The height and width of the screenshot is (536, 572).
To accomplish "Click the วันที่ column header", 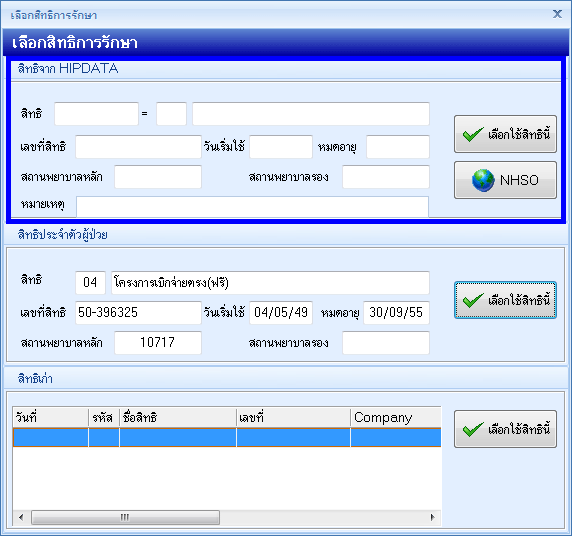I will click(x=51, y=417).
